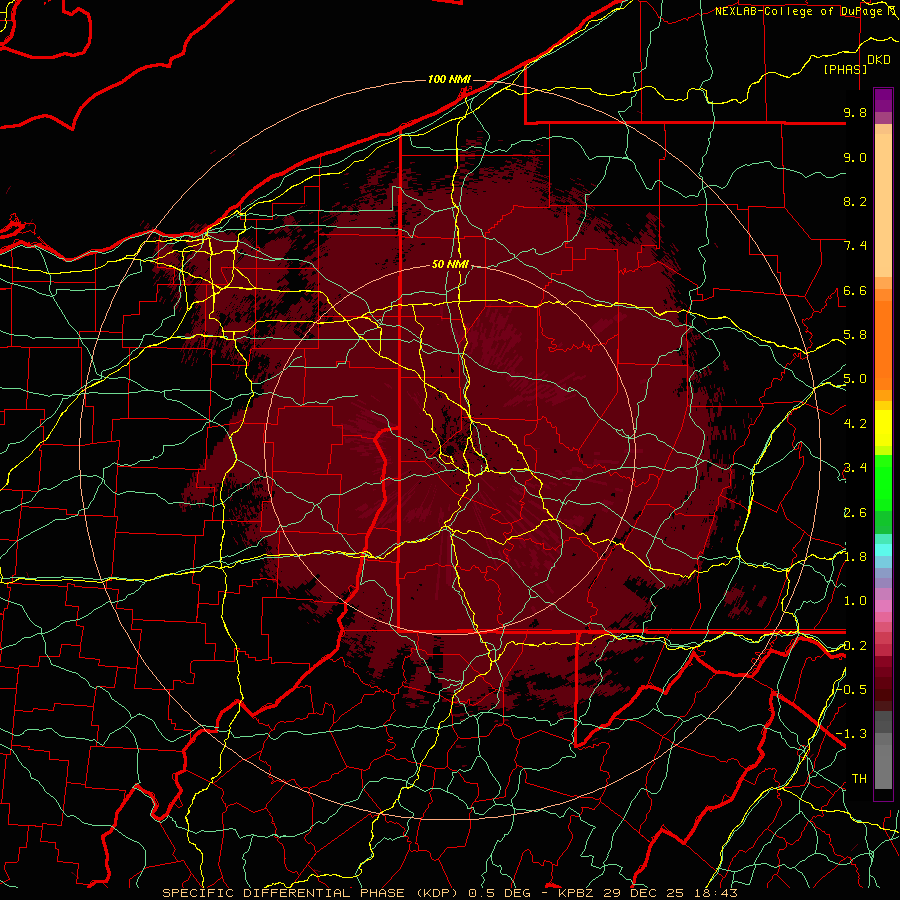Click the TH threshold label on the scale
900x900 pixels.
coord(859,779)
